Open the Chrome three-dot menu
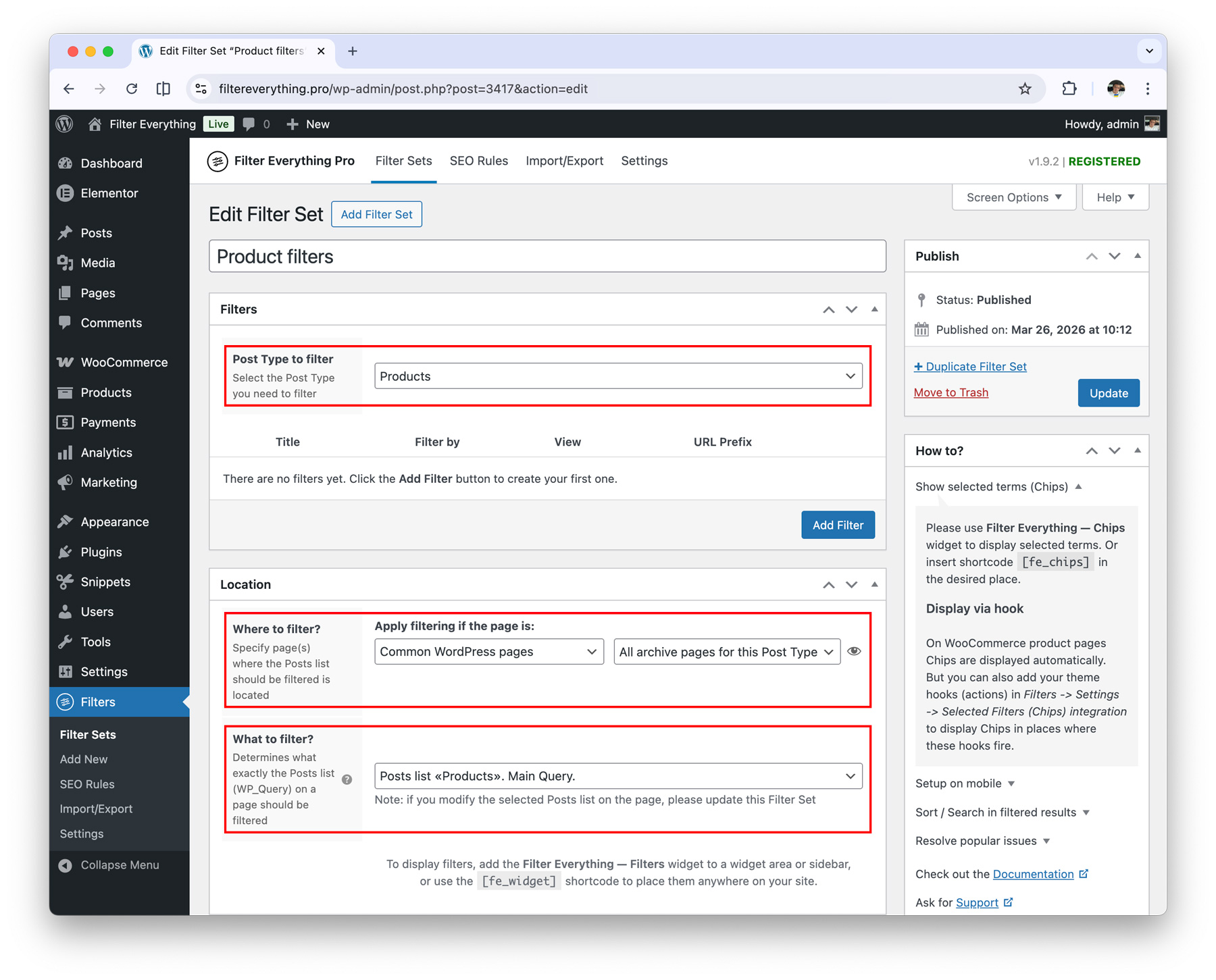Image resolution: width=1216 pixels, height=980 pixels. pos(1148,89)
